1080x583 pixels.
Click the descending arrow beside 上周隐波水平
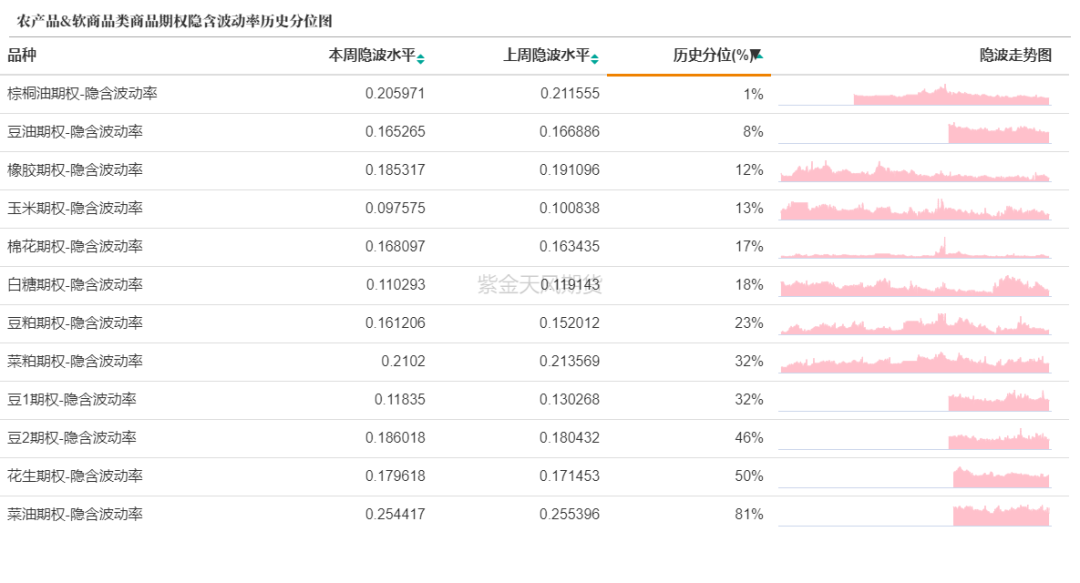595,59
